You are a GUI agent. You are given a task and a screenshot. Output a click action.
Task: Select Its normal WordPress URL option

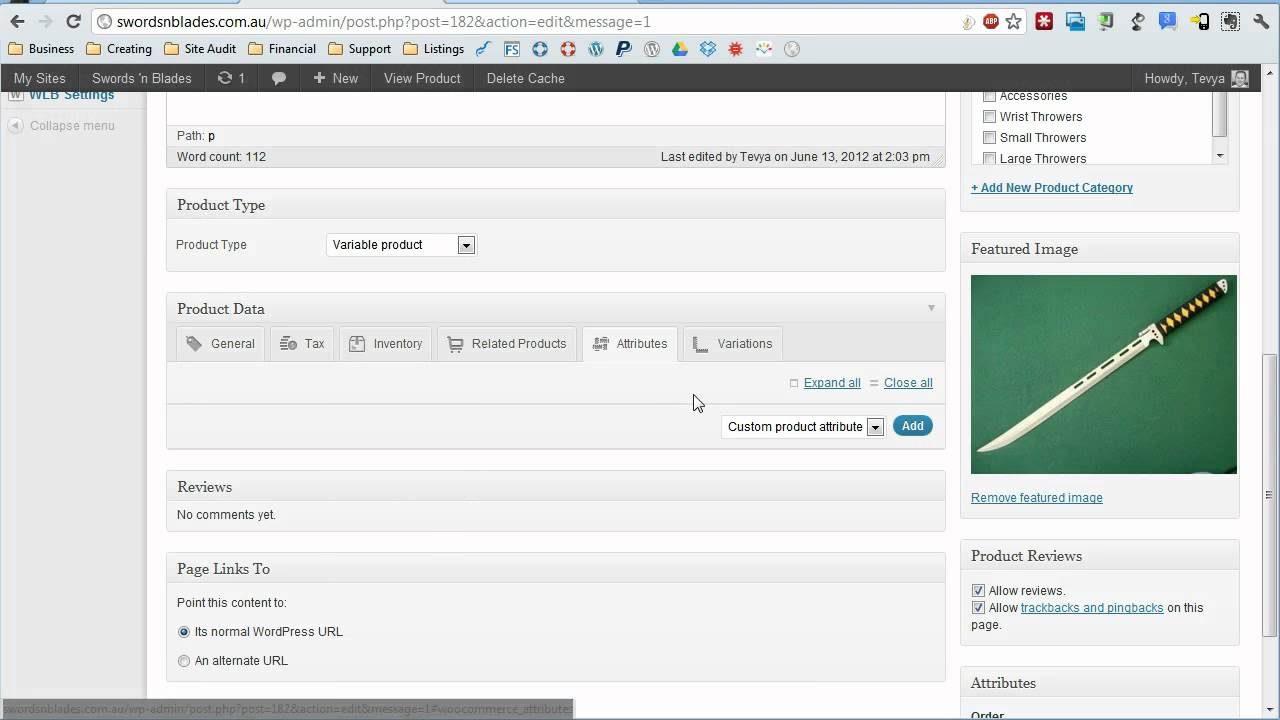pos(184,632)
